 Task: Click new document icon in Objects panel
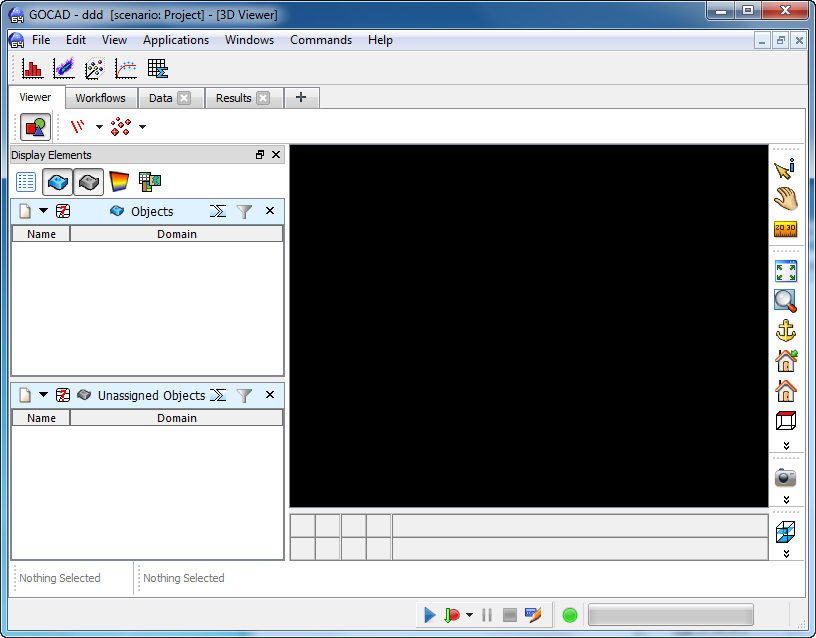[24, 211]
